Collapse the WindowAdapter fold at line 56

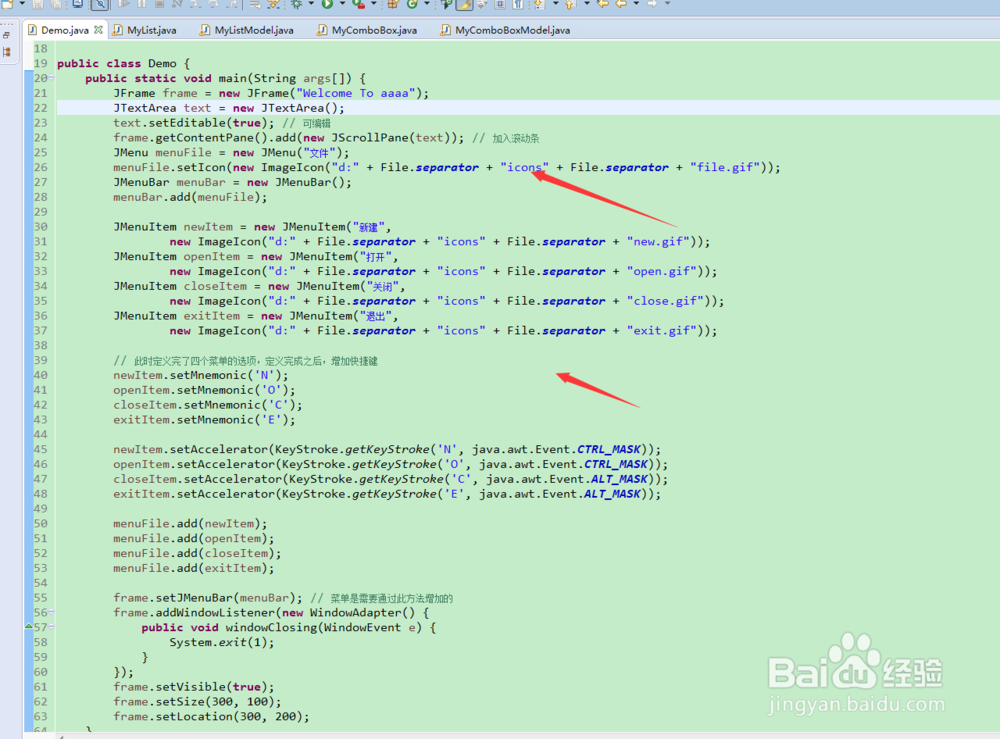click(52, 612)
